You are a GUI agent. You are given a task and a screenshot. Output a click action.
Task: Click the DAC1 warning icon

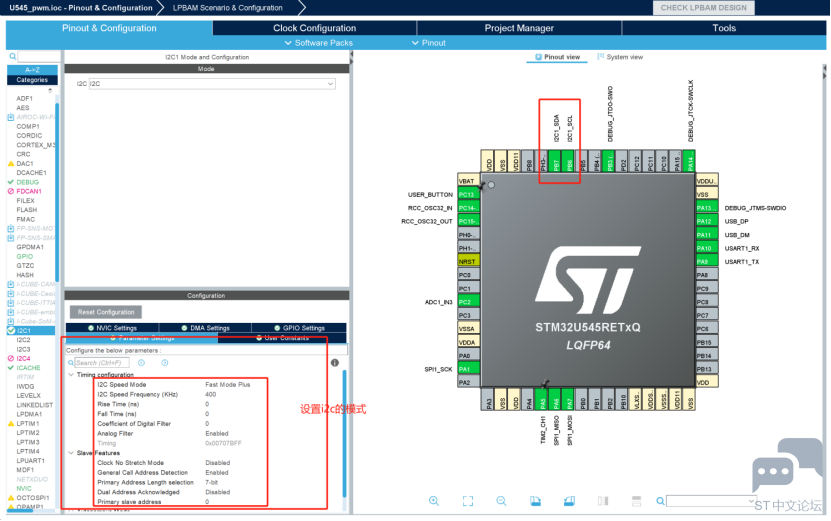tap(11, 164)
